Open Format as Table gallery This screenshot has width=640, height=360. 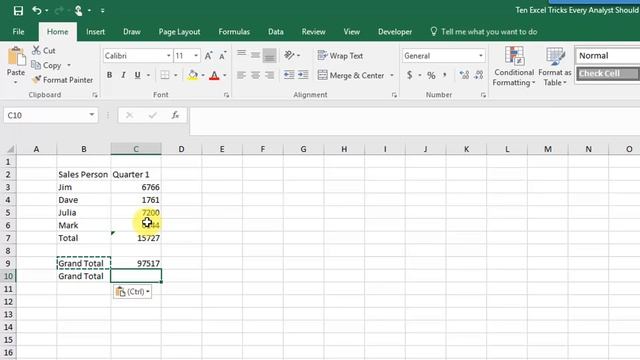555,66
